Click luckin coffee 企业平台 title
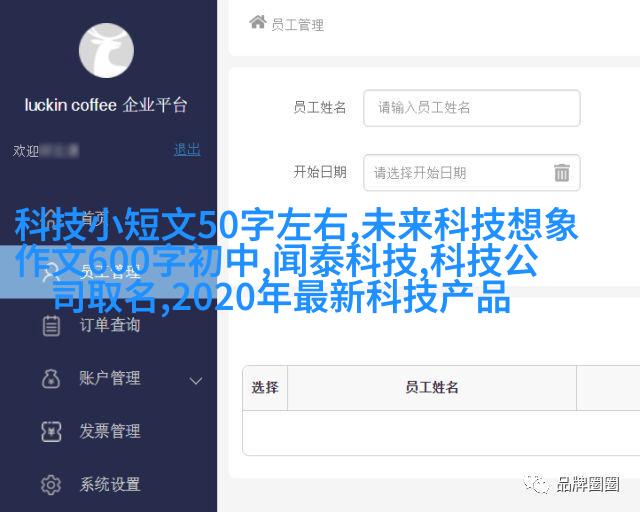Image resolution: width=640 pixels, height=512 pixels. pyautogui.click(x=106, y=105)
